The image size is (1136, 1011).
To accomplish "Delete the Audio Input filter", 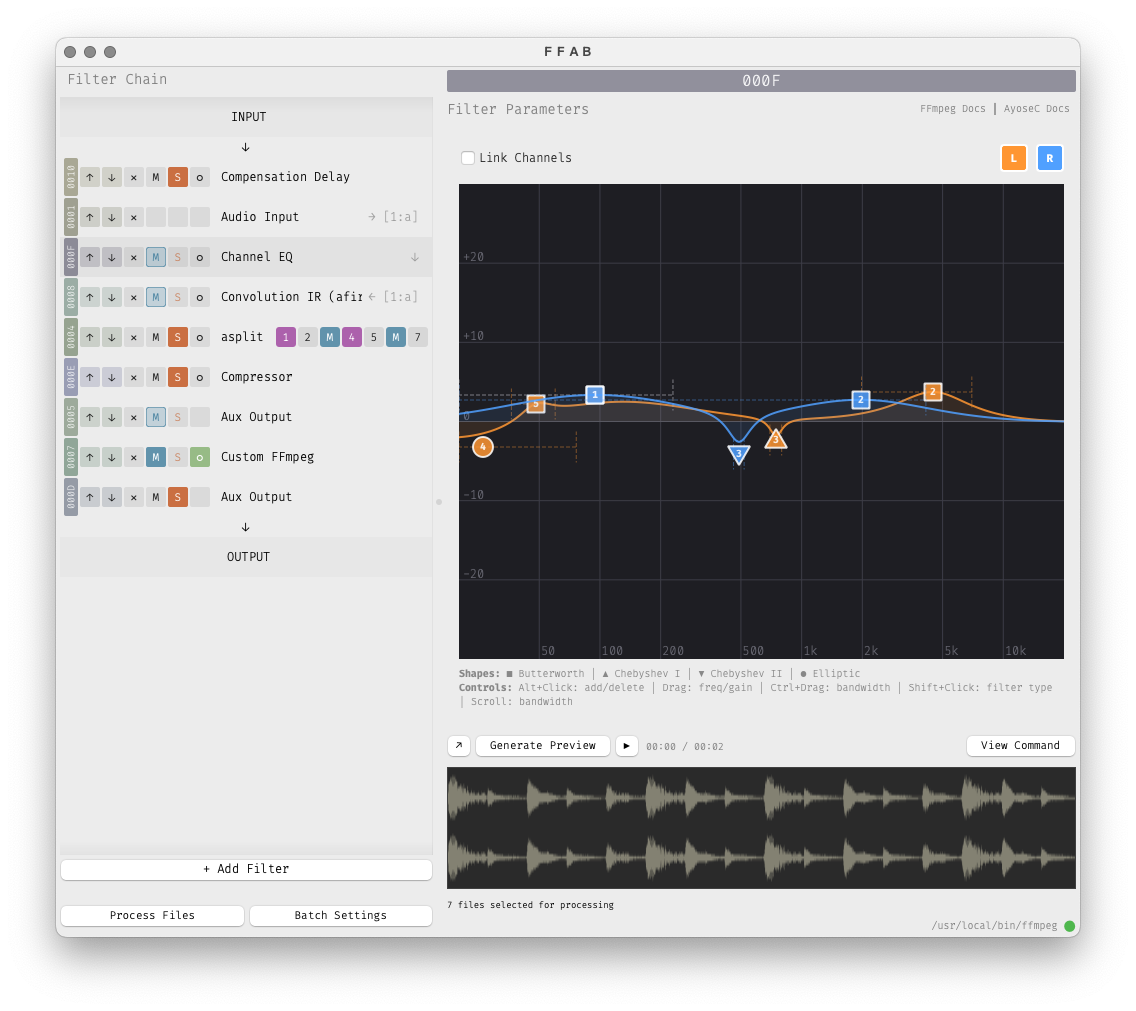I will click(134, 217).
